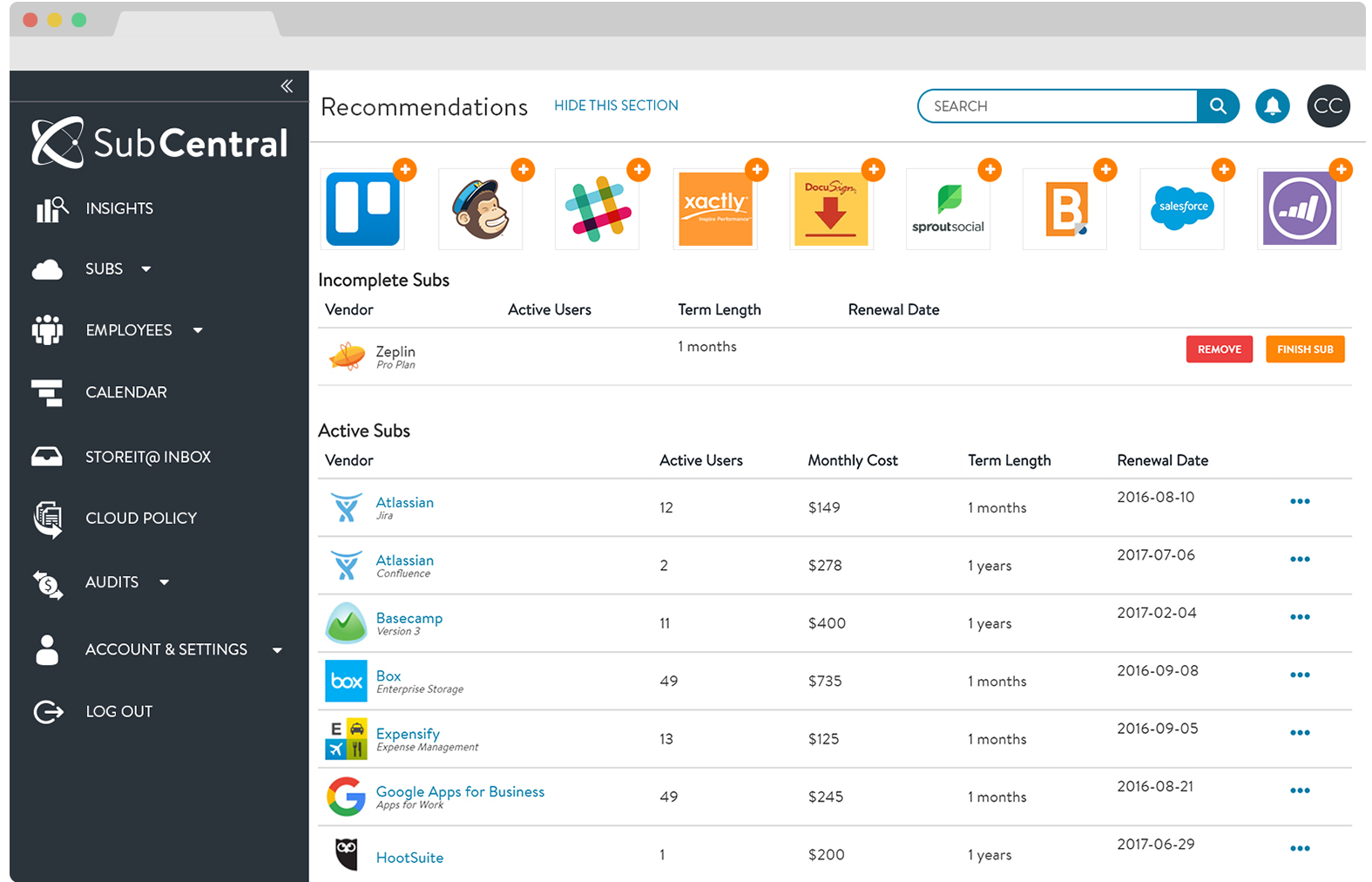The image size is (1372, 882).
Task: Click the Box logo icon
Action: [x=346, y=682]
